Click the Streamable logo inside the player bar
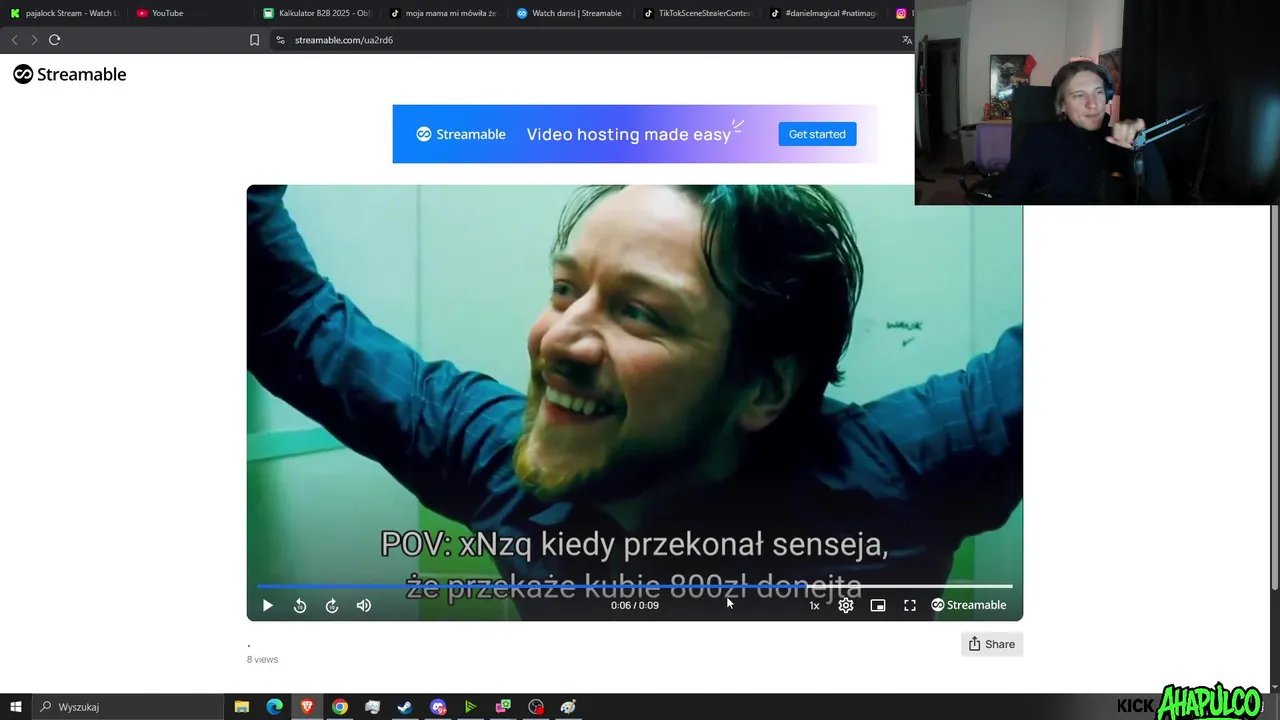 (x=968, y=605)
